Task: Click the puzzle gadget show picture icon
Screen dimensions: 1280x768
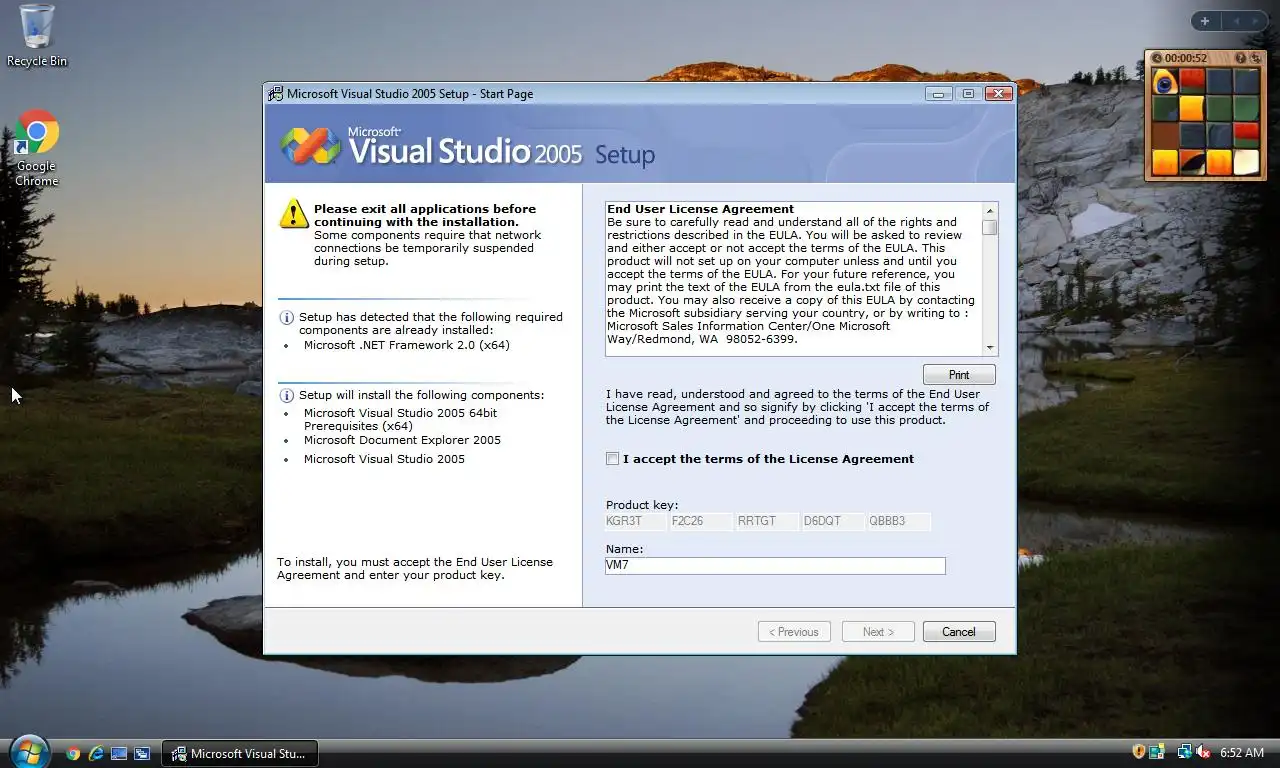Action: (x=1241, y=58)
